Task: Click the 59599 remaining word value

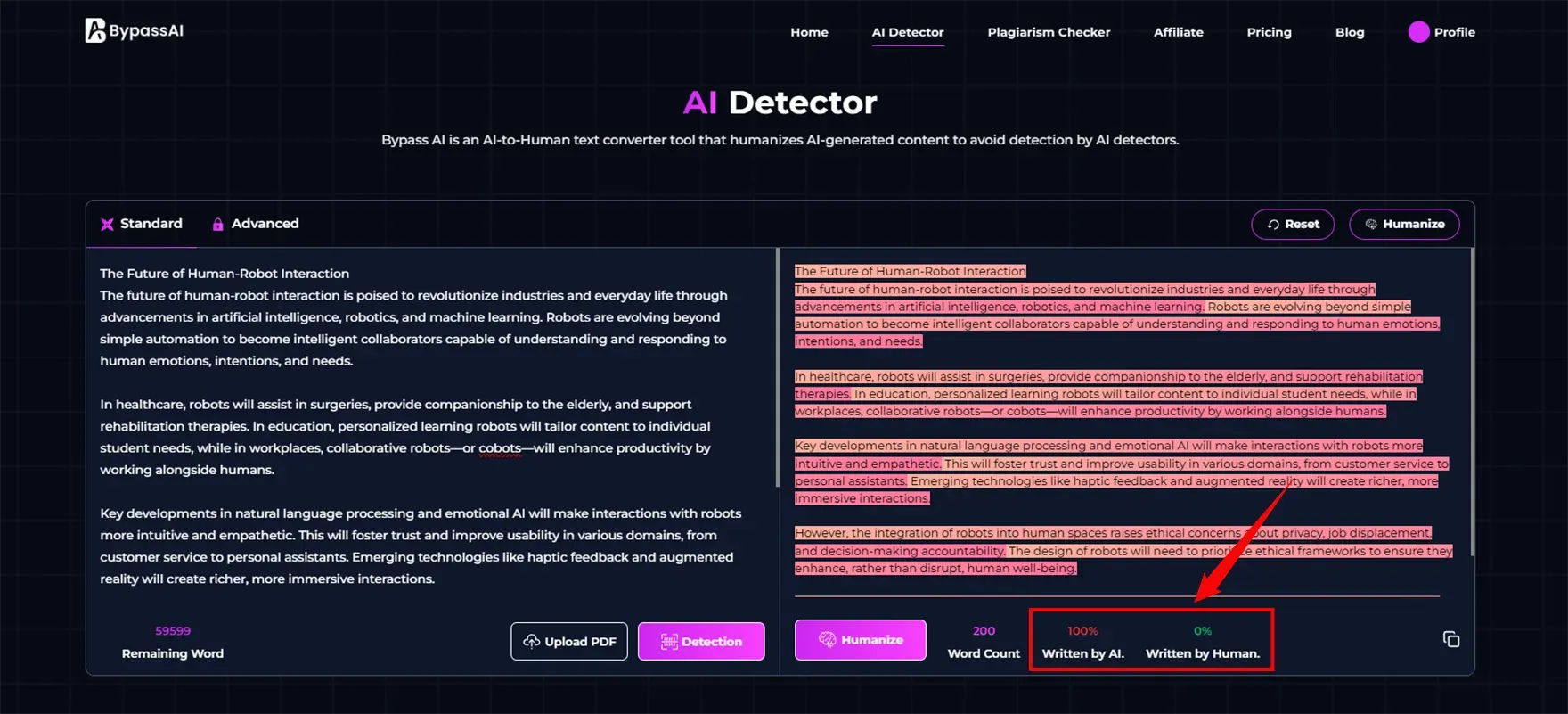Action: (x=173, y=631)
